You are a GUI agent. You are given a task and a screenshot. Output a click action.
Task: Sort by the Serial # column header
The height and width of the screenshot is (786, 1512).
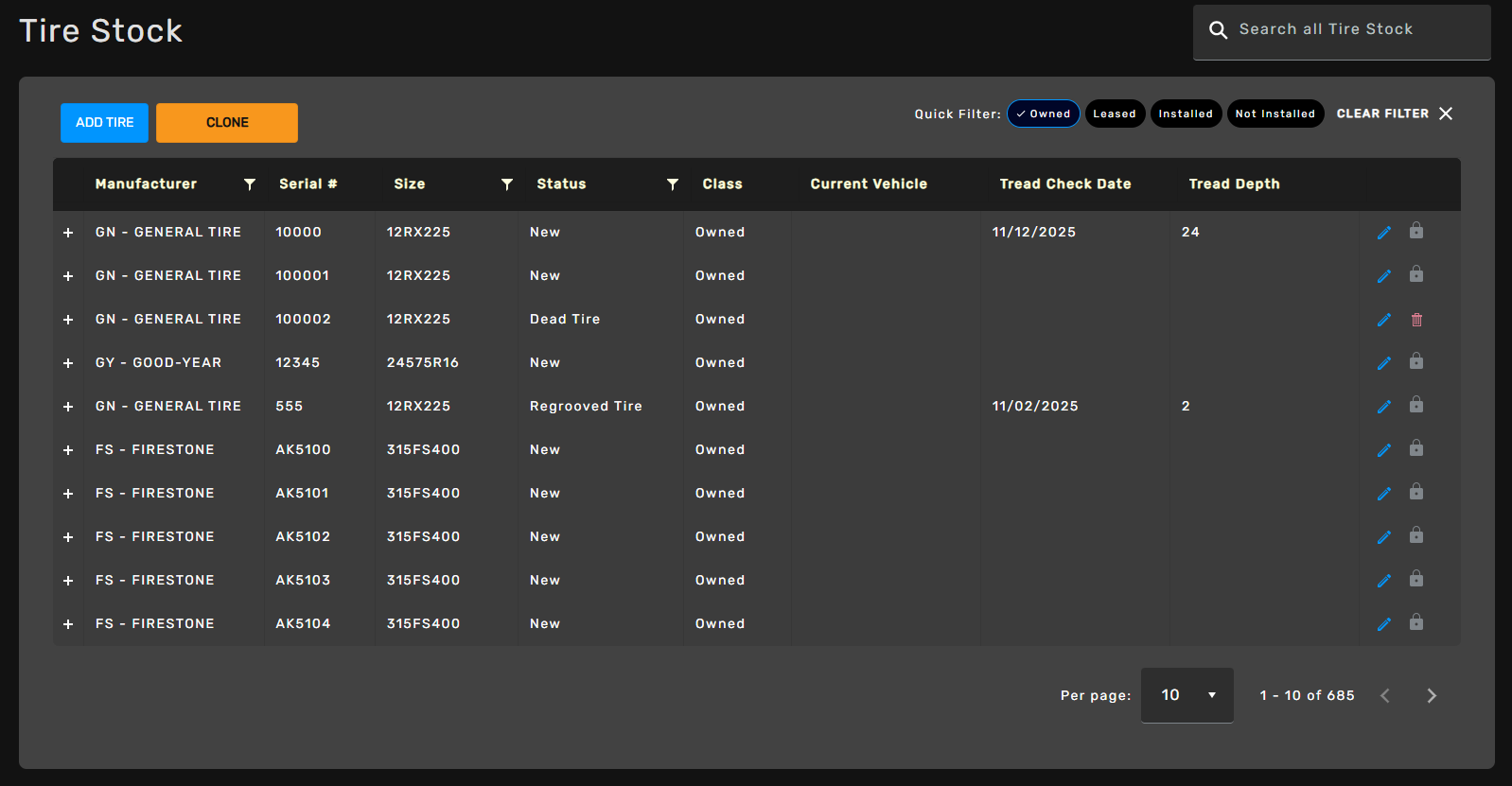[x=308, y=184]
